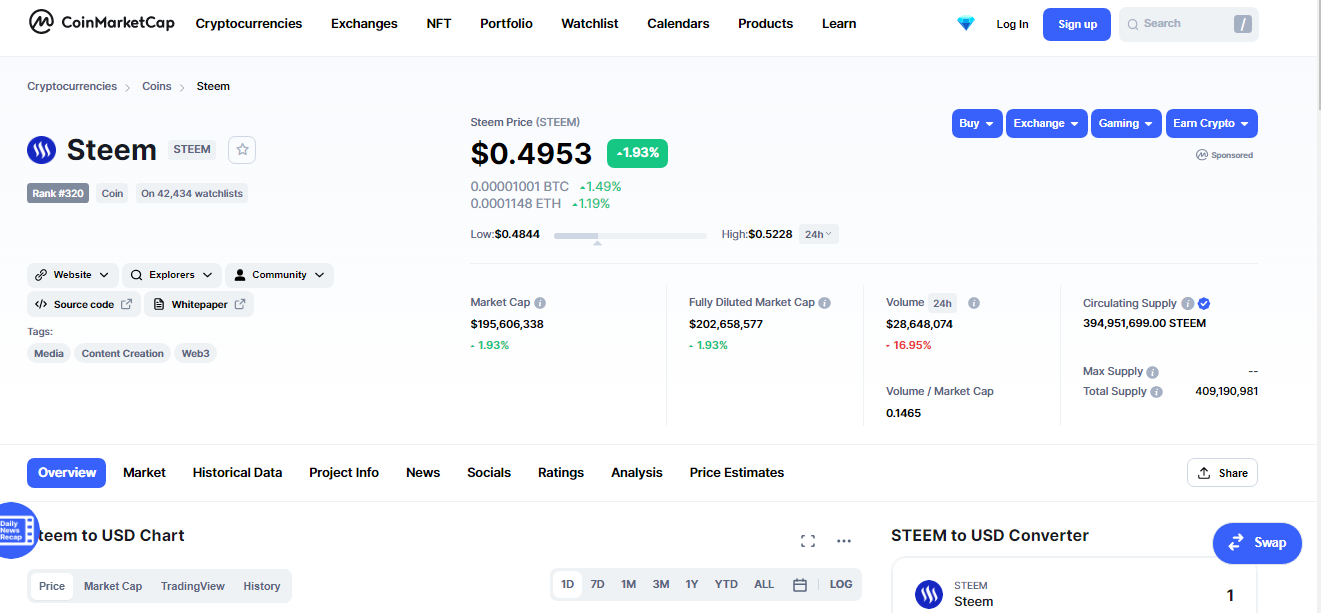Click the Share button
Screen dimensions: 1321x613
tap(1222, 473)
